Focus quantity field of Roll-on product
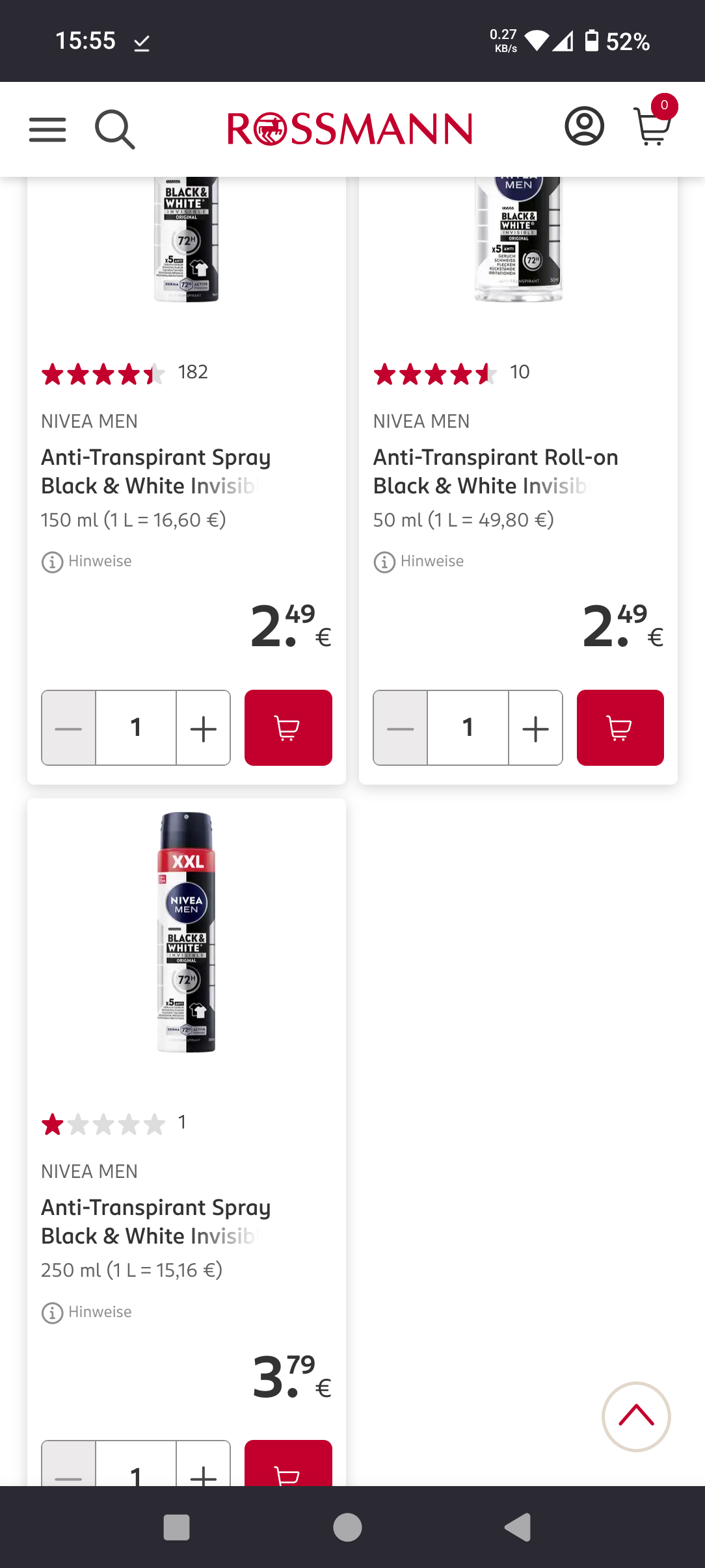The width and height of the screenshot is (705, 1568). pos(468,727)
